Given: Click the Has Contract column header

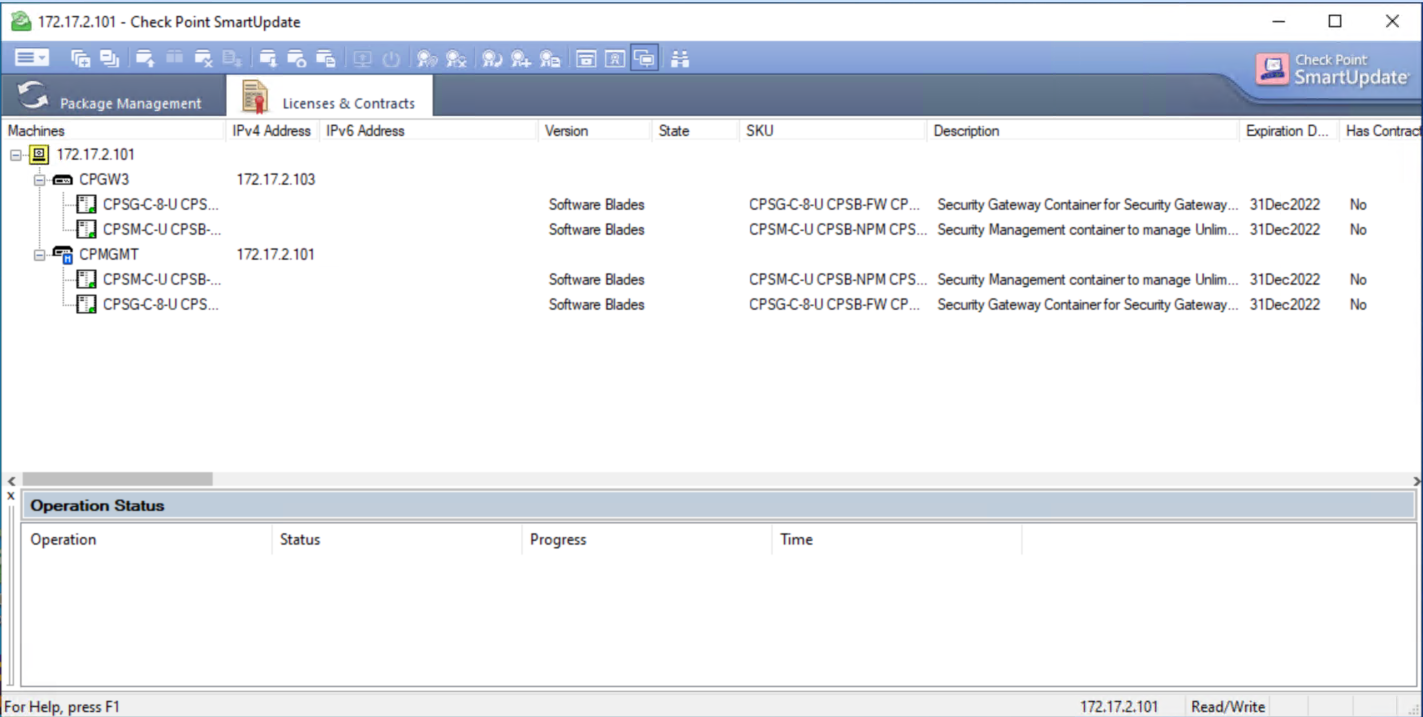Looking at the screenshot, I should 1381,131.
